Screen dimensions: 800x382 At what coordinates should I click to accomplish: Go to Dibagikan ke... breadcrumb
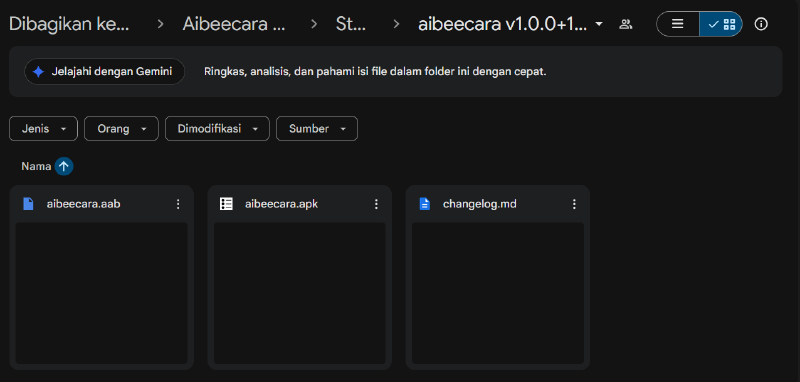coord(69,24)
